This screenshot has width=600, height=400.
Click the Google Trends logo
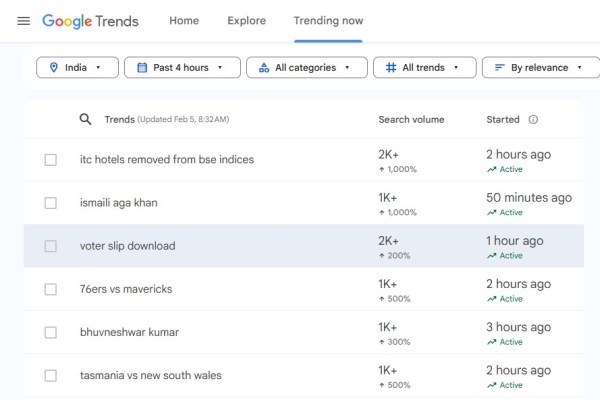pos(90,21)
